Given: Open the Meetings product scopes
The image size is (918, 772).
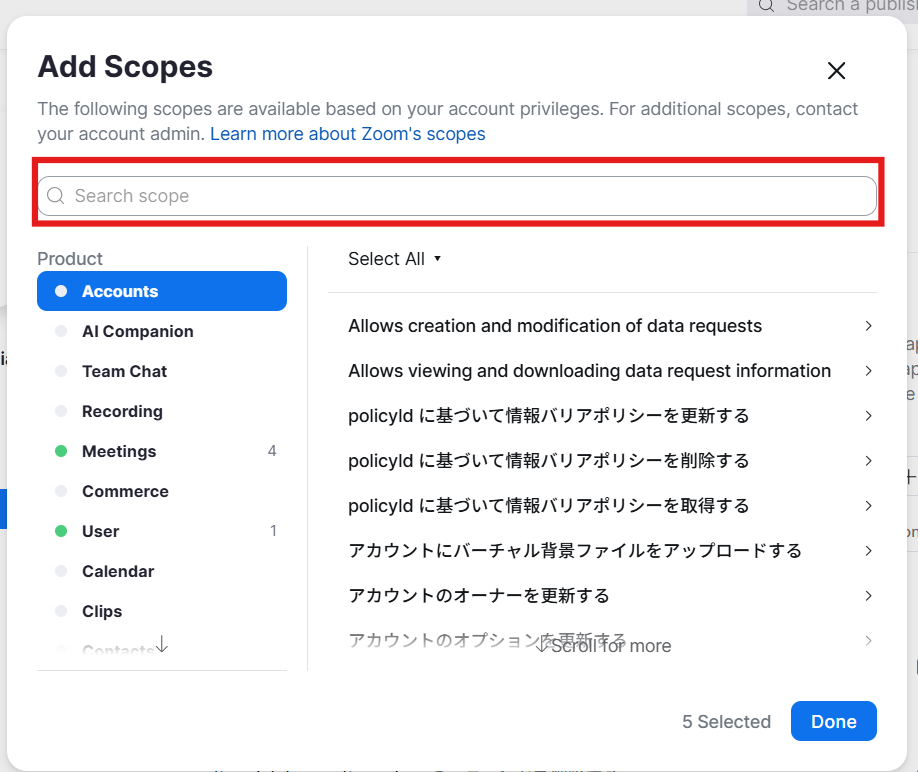Looking at the screenshot, I should (119, 451).
